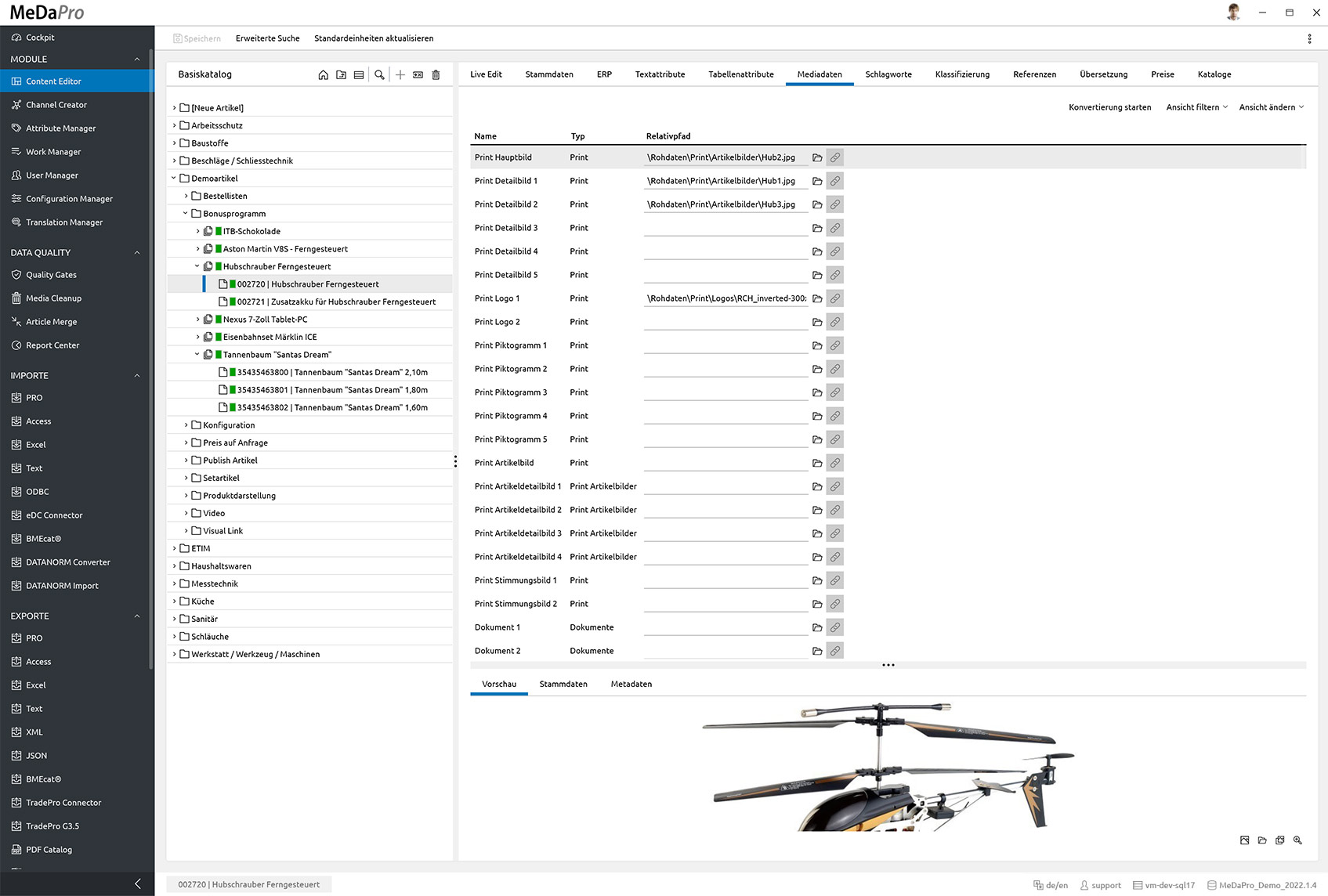The width and height of the screenshot is (1328, 896).
Task: Open Metadaten preview tab
Action: point(631,685)
